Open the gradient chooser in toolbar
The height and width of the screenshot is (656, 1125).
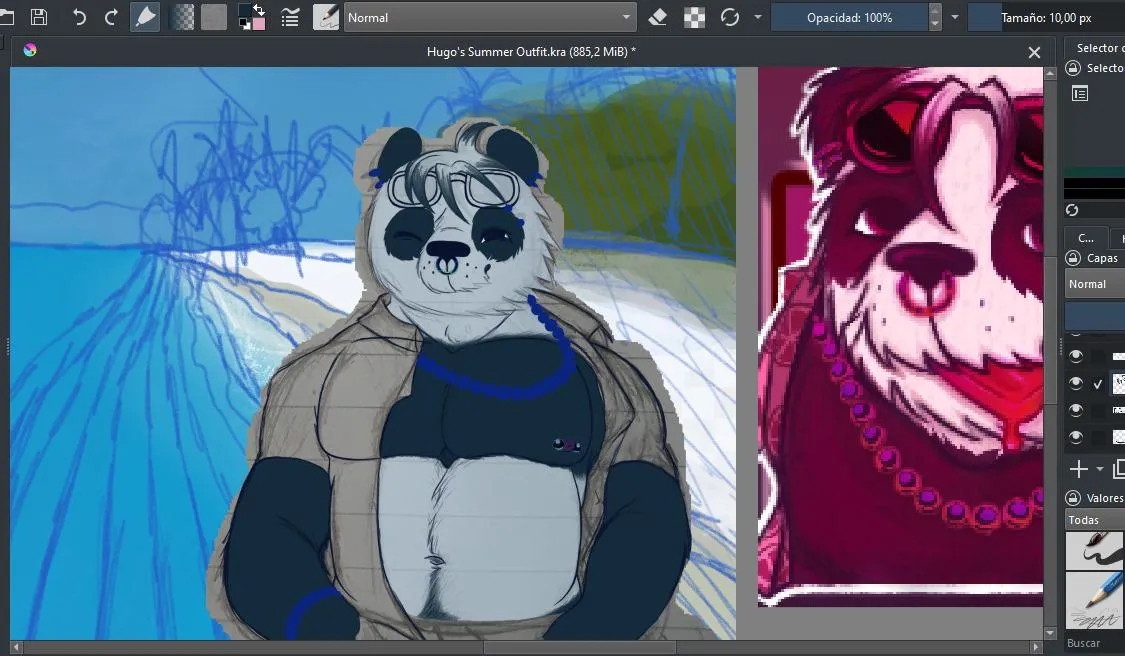tap(182, 17)
